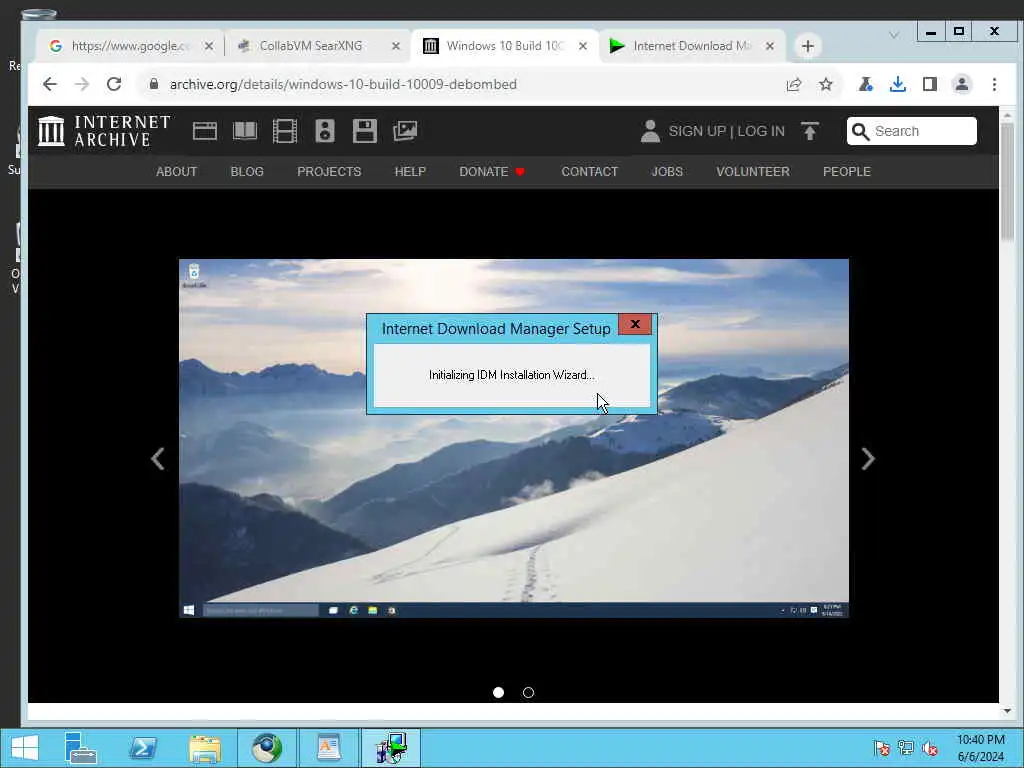Click the volume tray icon

coord(930,748)
